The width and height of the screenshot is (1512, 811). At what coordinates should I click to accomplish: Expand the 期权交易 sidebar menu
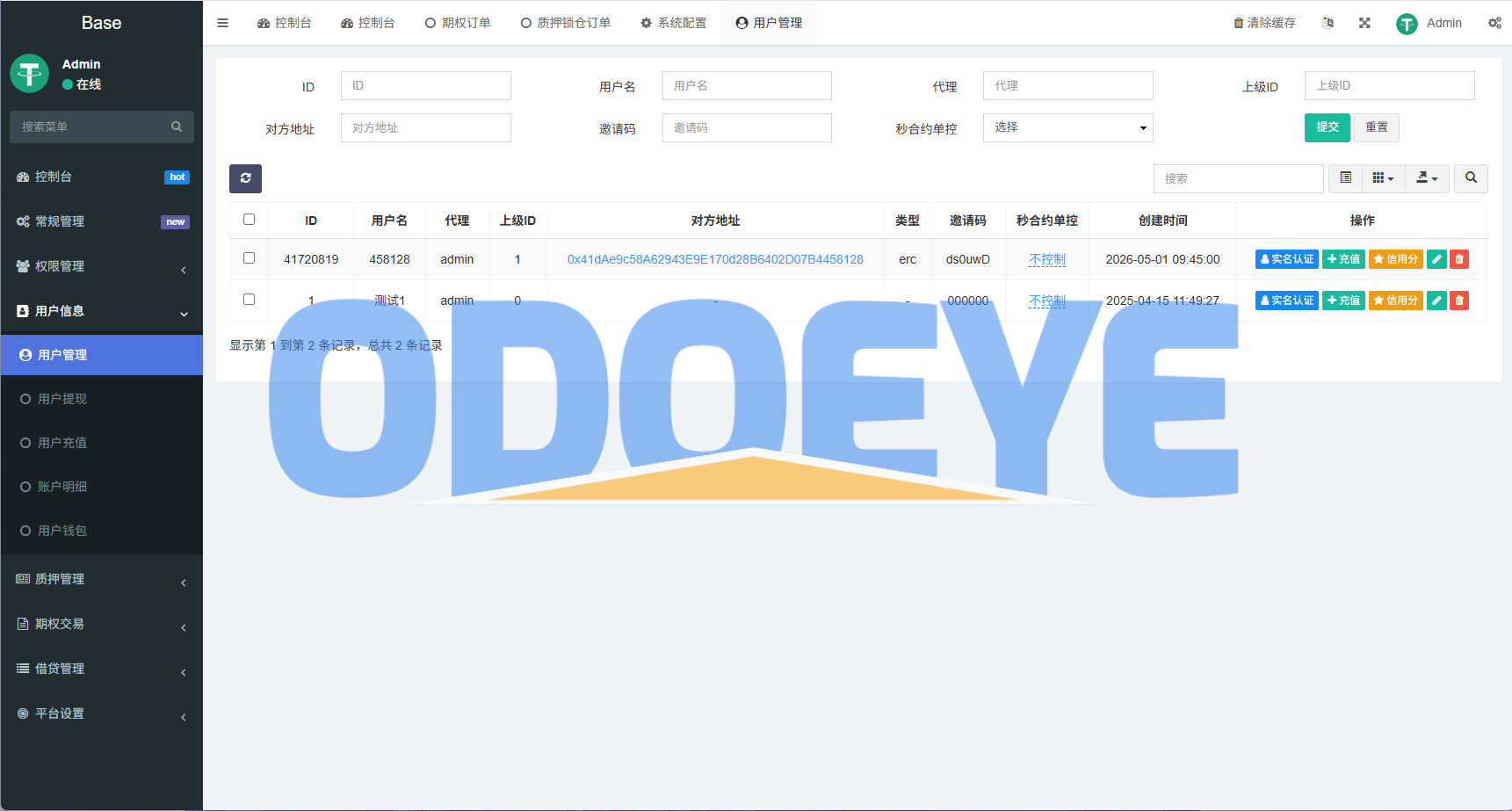click(101, 624)
